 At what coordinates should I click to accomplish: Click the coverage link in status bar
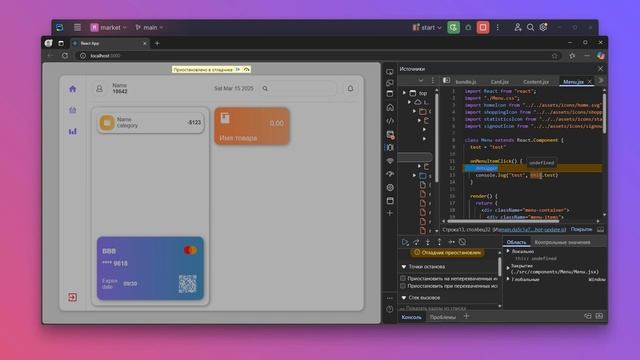pos(581,229)
